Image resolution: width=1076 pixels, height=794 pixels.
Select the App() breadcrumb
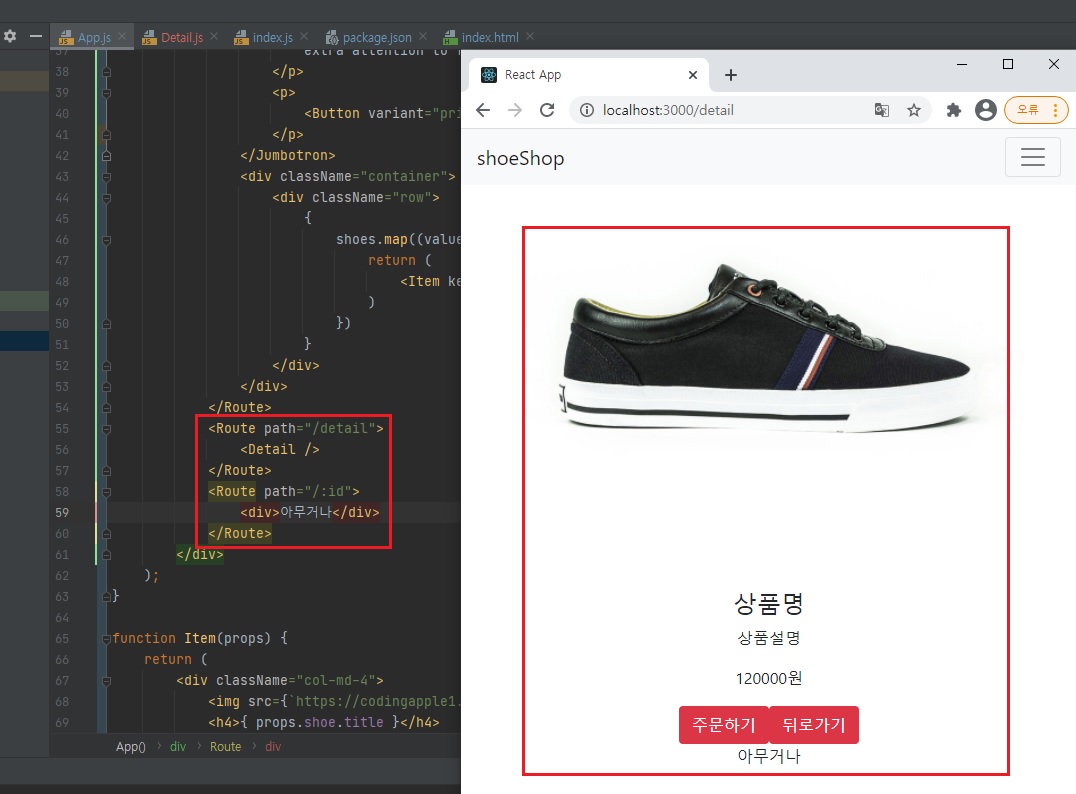tap(130, 747)
